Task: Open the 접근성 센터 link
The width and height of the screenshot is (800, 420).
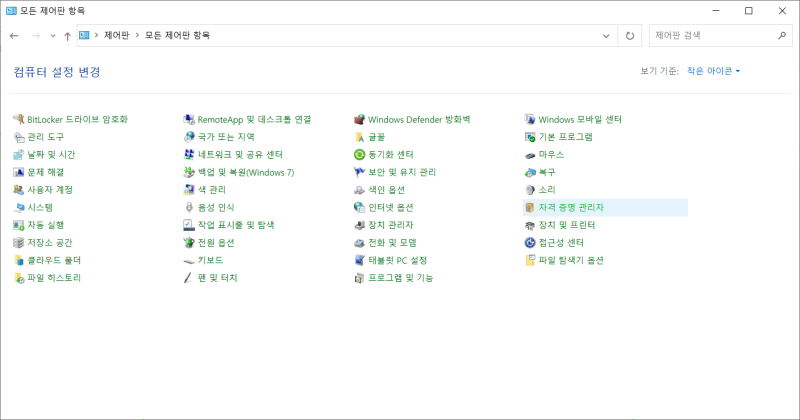Action: [x=561, y=243]
